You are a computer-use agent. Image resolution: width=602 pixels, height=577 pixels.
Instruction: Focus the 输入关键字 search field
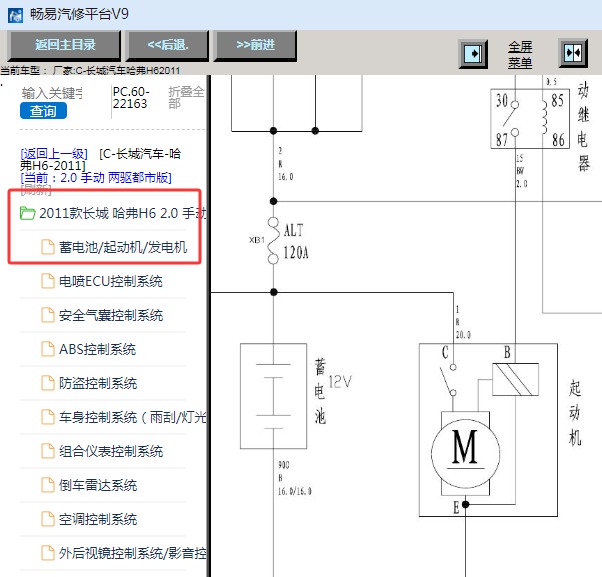[x=52, y=93]
